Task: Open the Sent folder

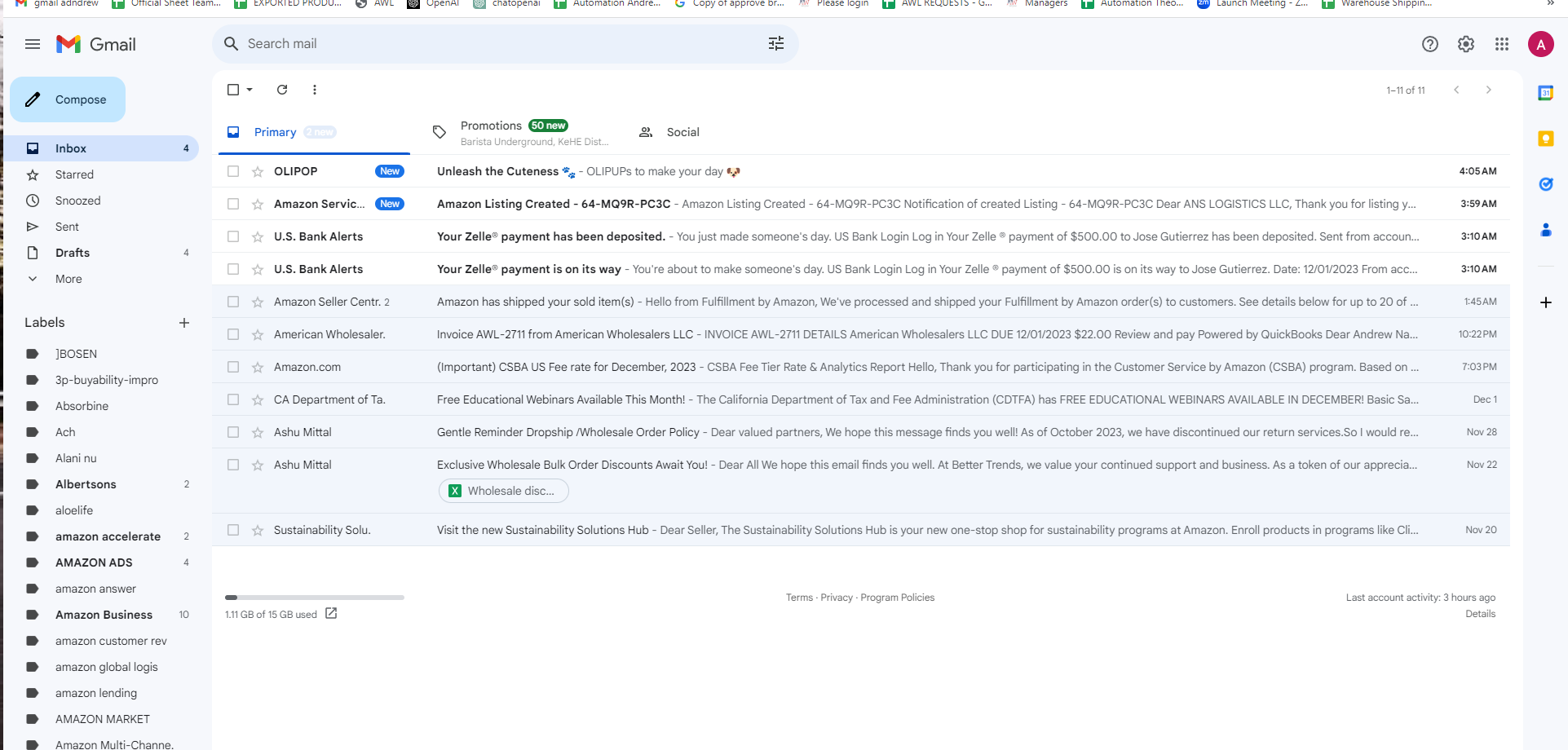Action: 101,227
